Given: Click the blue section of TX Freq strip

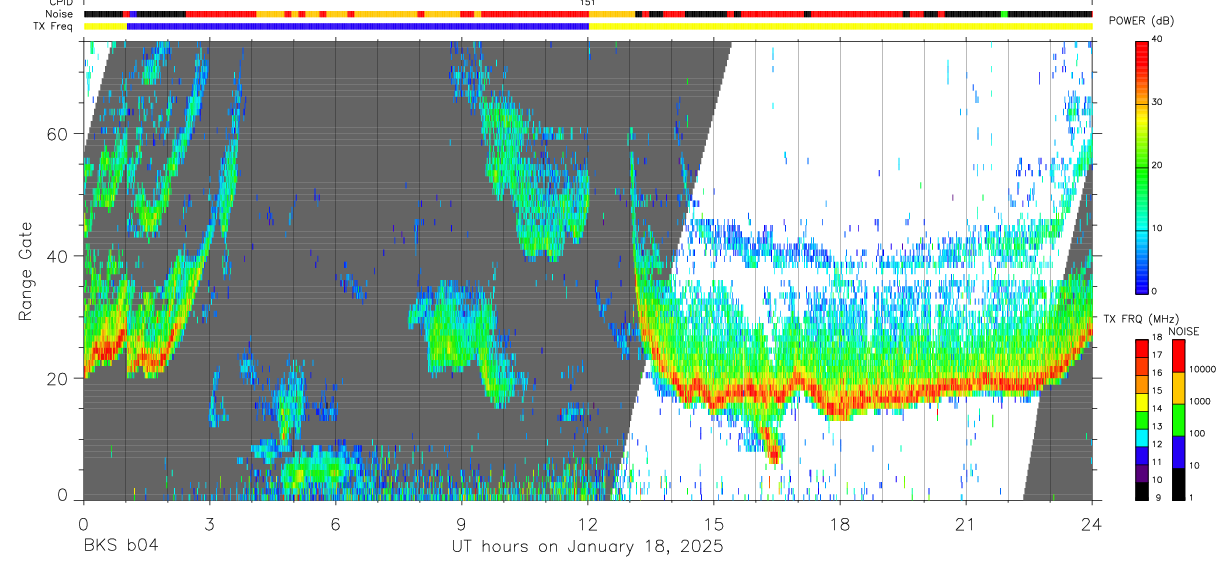Looking at the screenshot, I should coord(358,26).
